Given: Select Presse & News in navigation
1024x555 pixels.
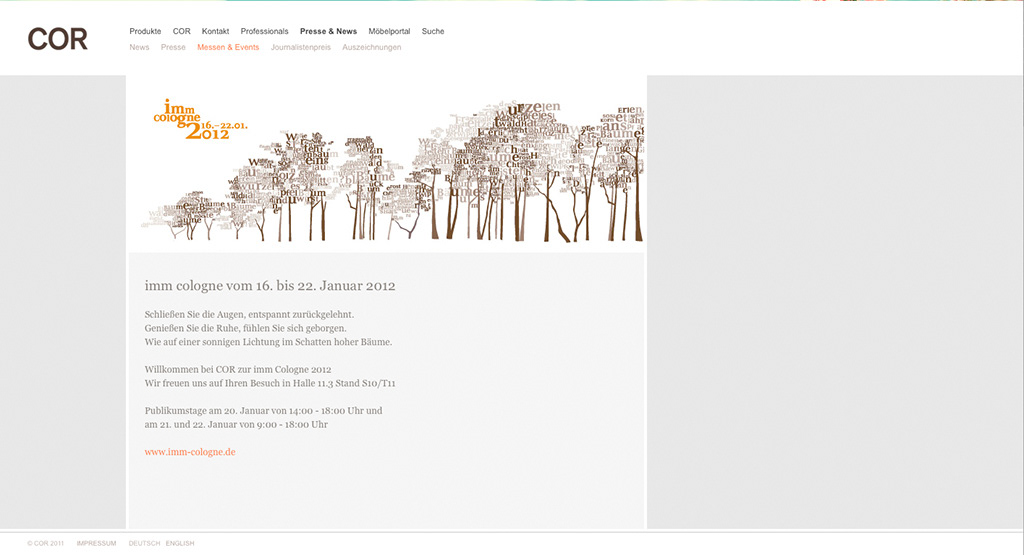Looking at the screenshot, I should click(x=328, y=31).
